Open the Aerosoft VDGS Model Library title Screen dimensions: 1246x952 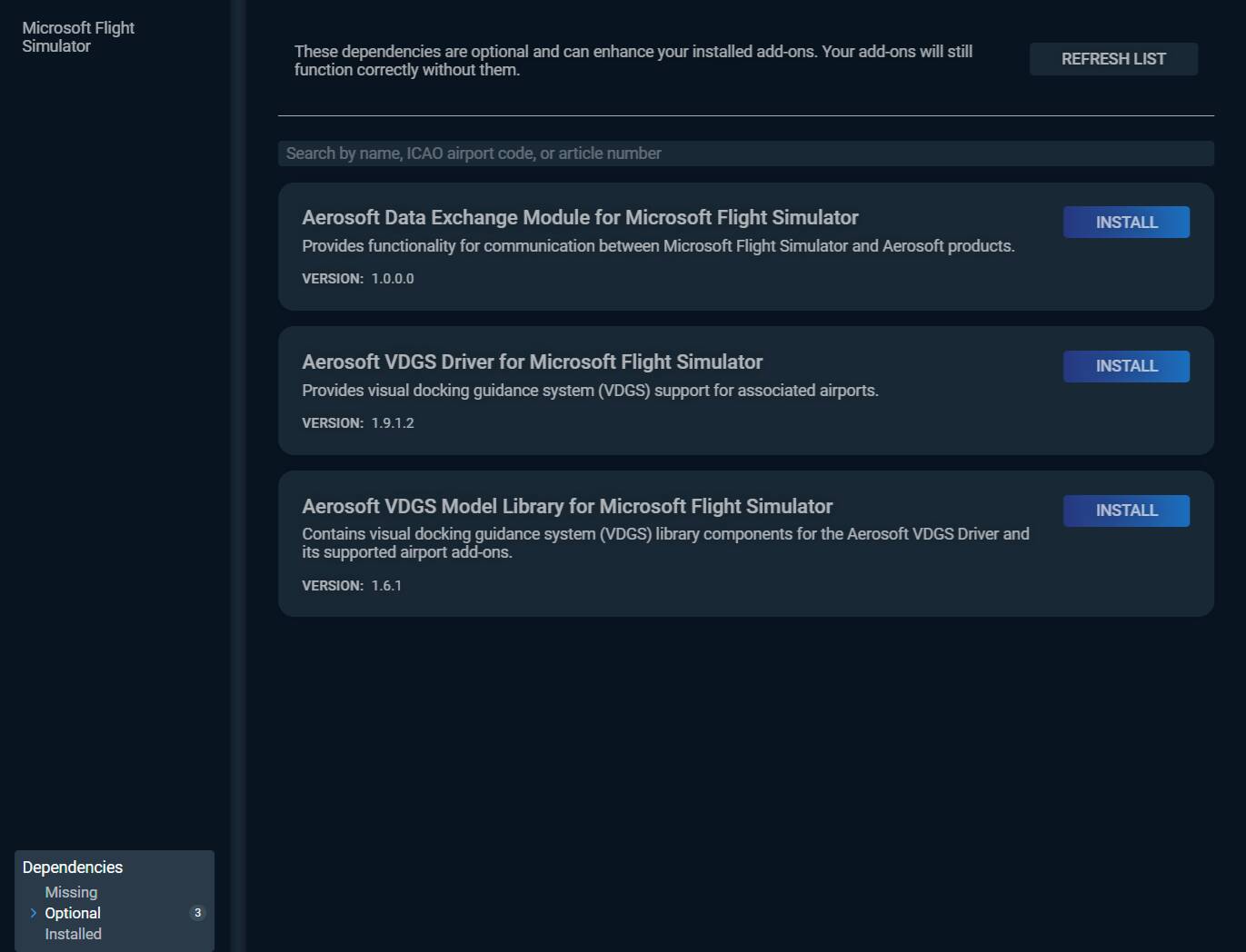(x=567, y=507)
